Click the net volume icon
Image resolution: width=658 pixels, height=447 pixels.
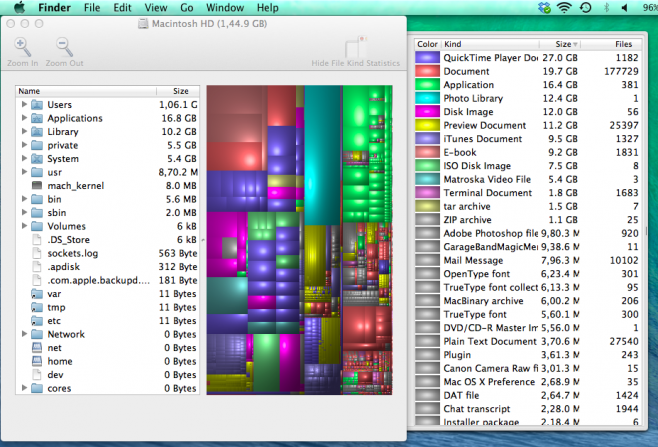point(37,348)
